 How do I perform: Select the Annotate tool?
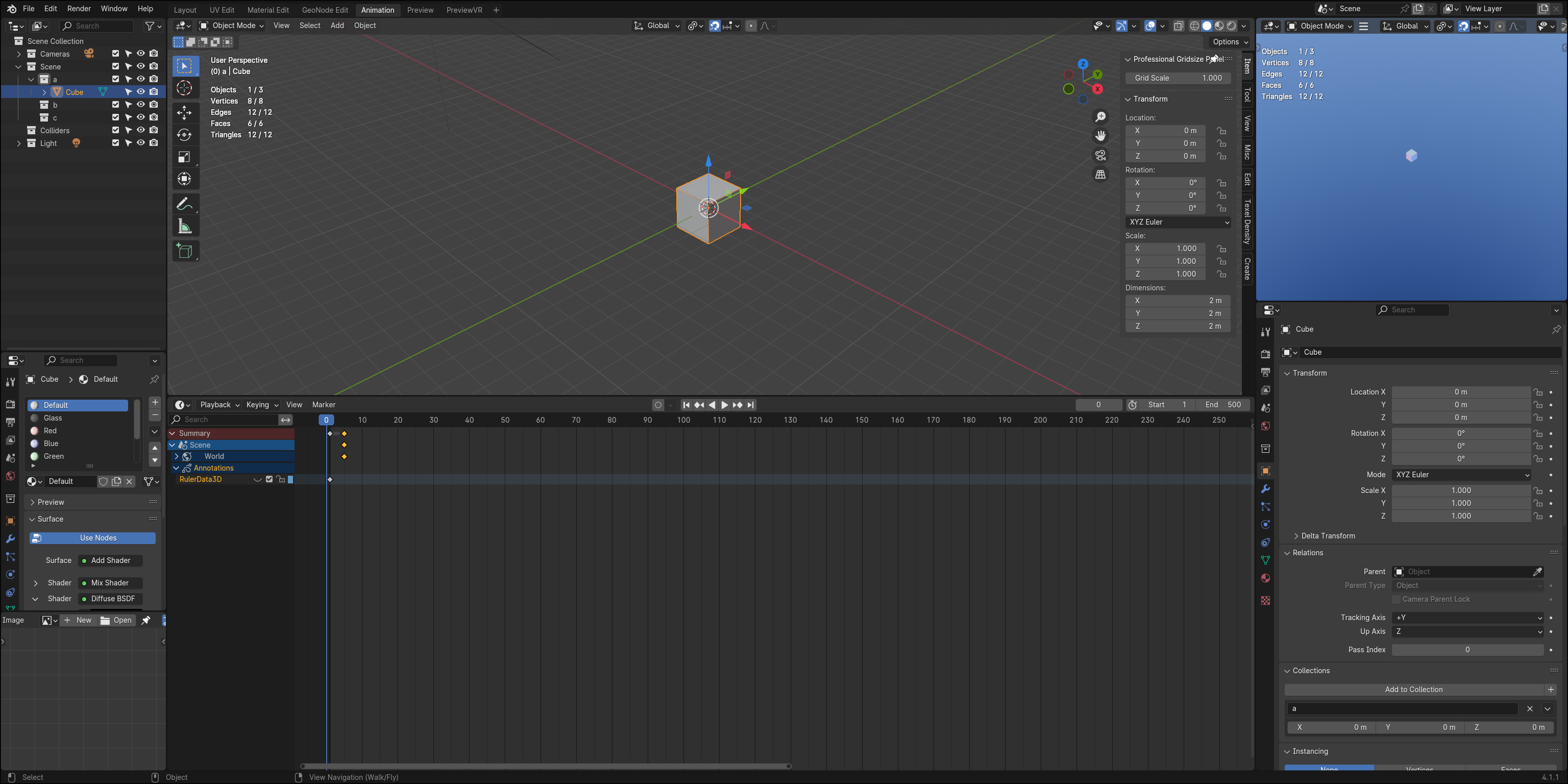pyautogui.click(x=184, y=204)
